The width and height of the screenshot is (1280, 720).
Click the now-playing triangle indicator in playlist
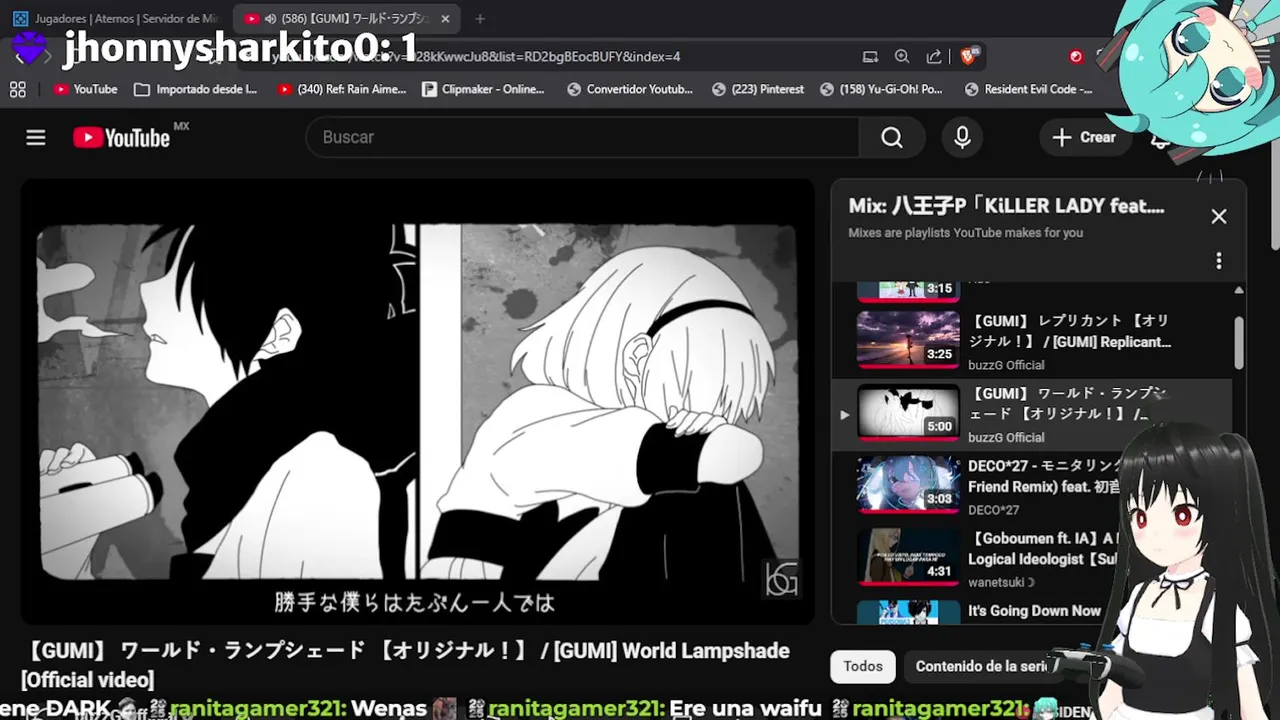click(x=844, y=415)
